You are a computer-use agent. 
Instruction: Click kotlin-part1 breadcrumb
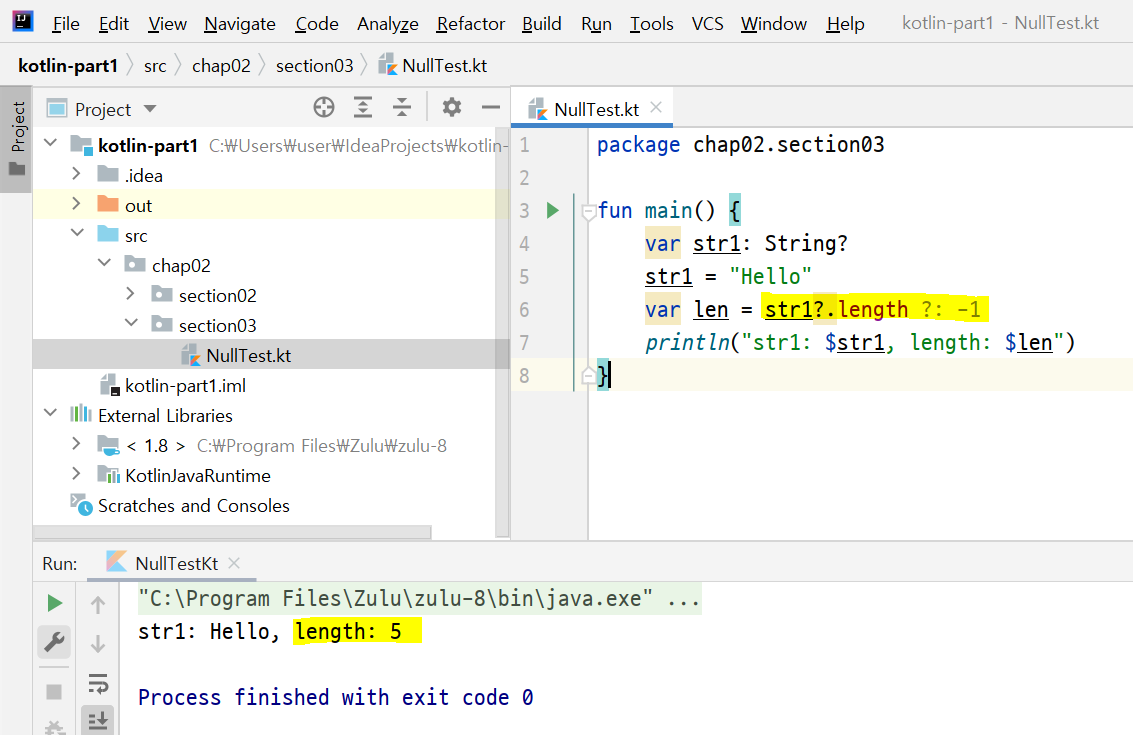[x=68, y=66]
